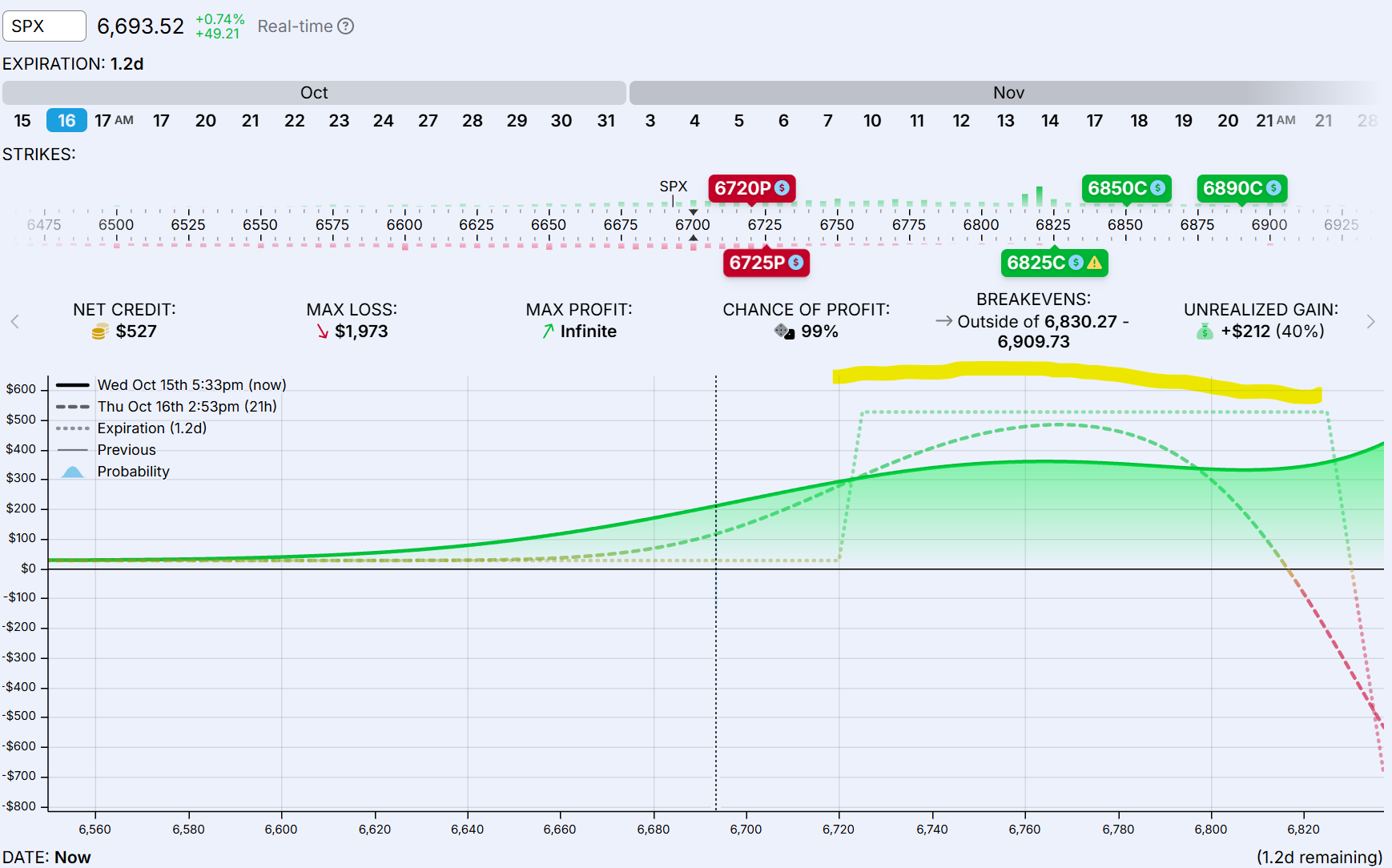Click the dice icon under Chance of Profit
Viewport: 1392px width, 868px height.
coord(784,332)
